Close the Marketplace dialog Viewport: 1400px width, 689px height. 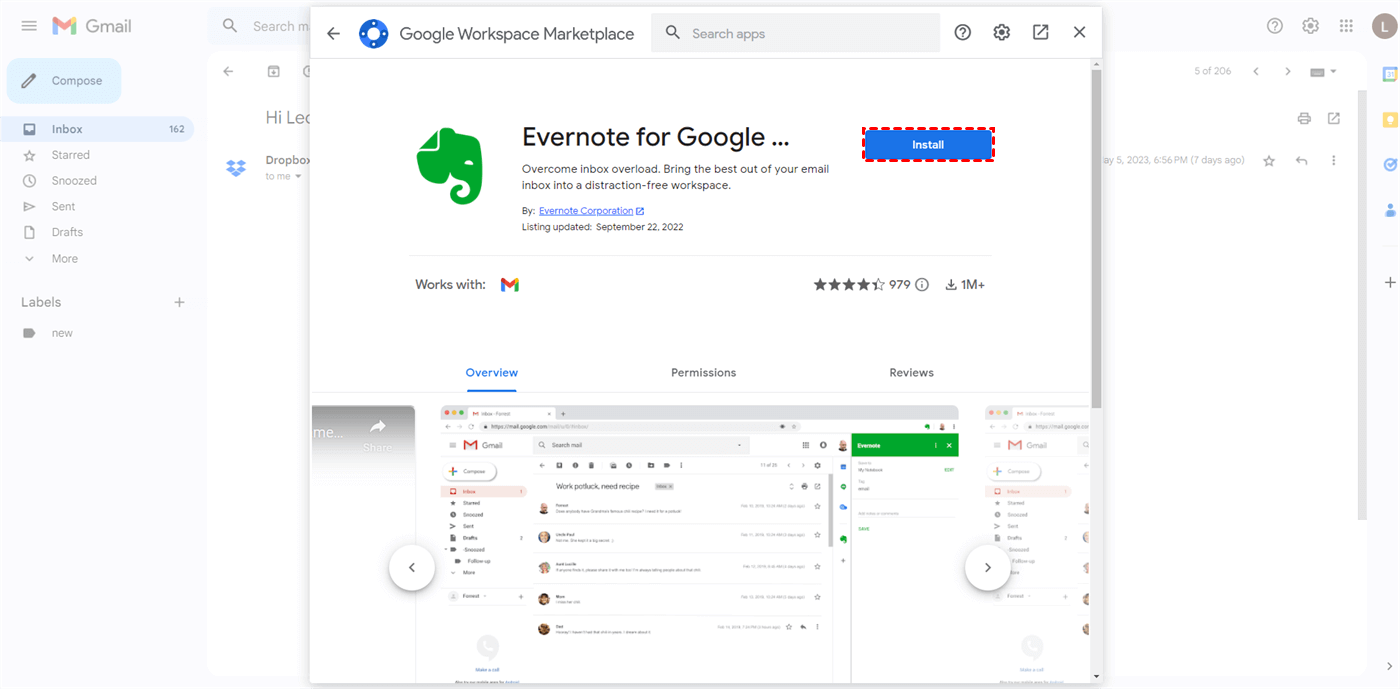tap(1080, 33)
